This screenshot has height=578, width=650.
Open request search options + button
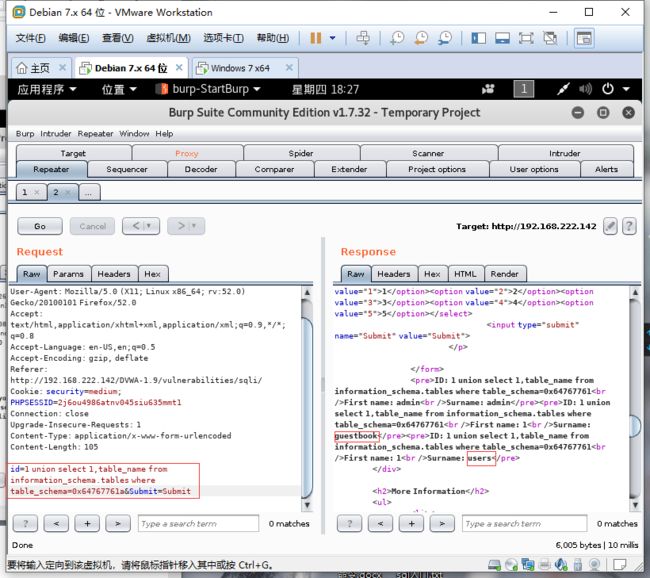click(87, 524)
